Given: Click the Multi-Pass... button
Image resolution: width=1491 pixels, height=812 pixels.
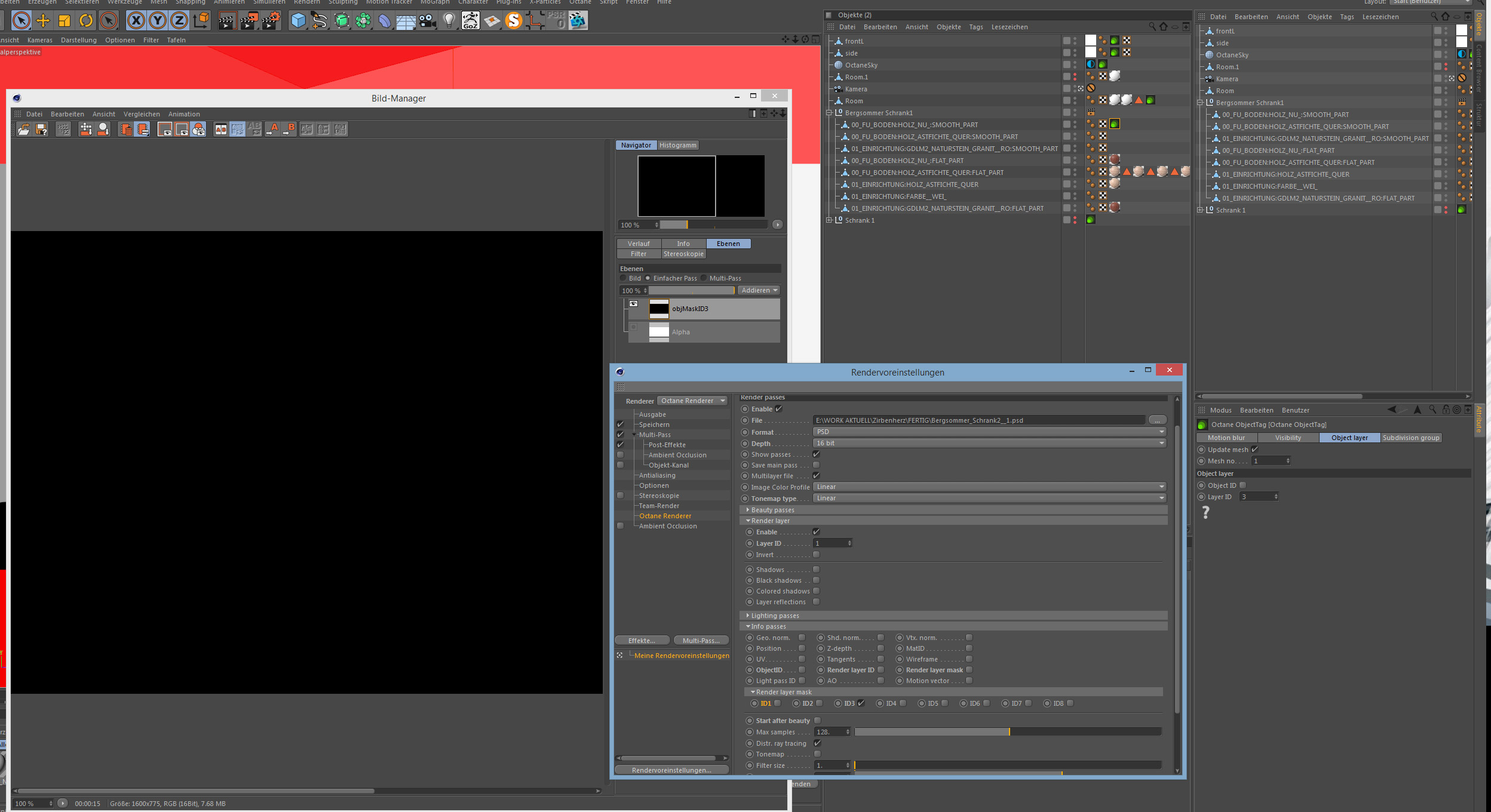Looking at the screenshot, I should tap(701, 641).
